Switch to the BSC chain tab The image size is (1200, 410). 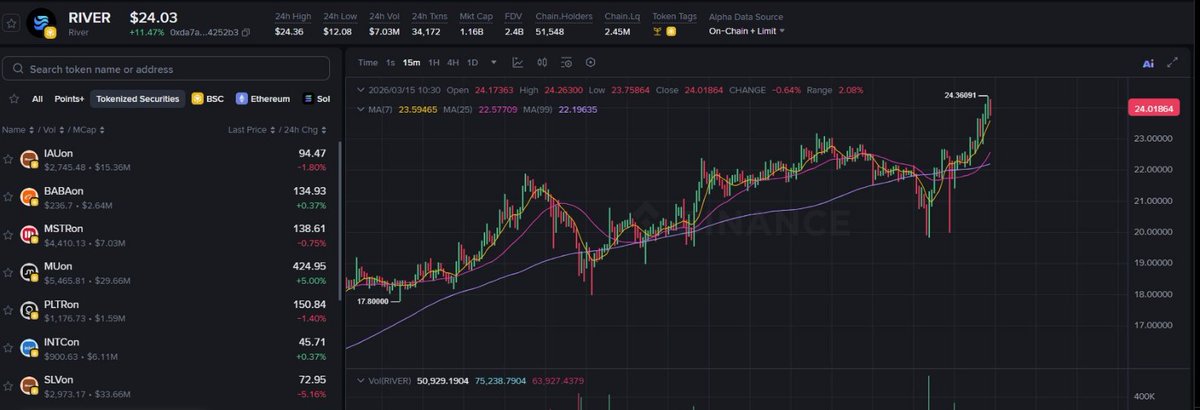[x=206, y=99]
